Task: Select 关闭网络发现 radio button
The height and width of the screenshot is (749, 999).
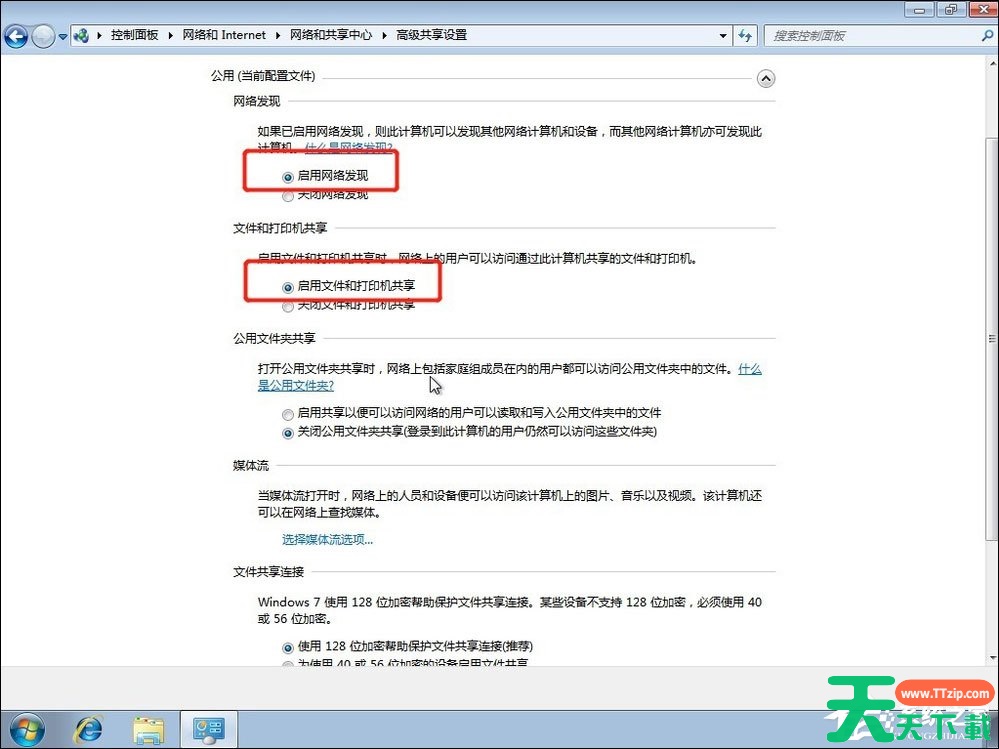Action: 289,196
